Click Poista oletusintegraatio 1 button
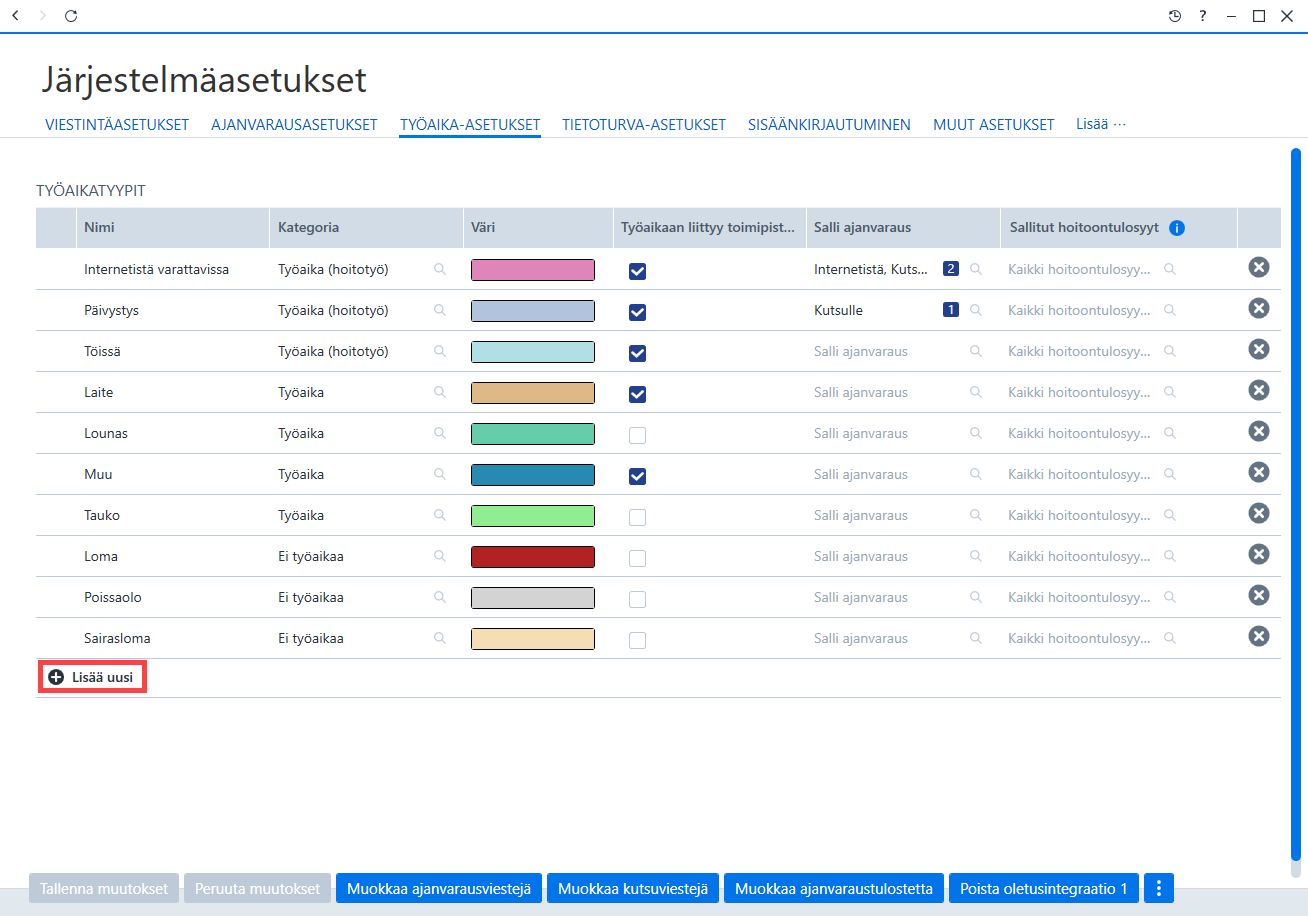 [x=1044, y=888]
